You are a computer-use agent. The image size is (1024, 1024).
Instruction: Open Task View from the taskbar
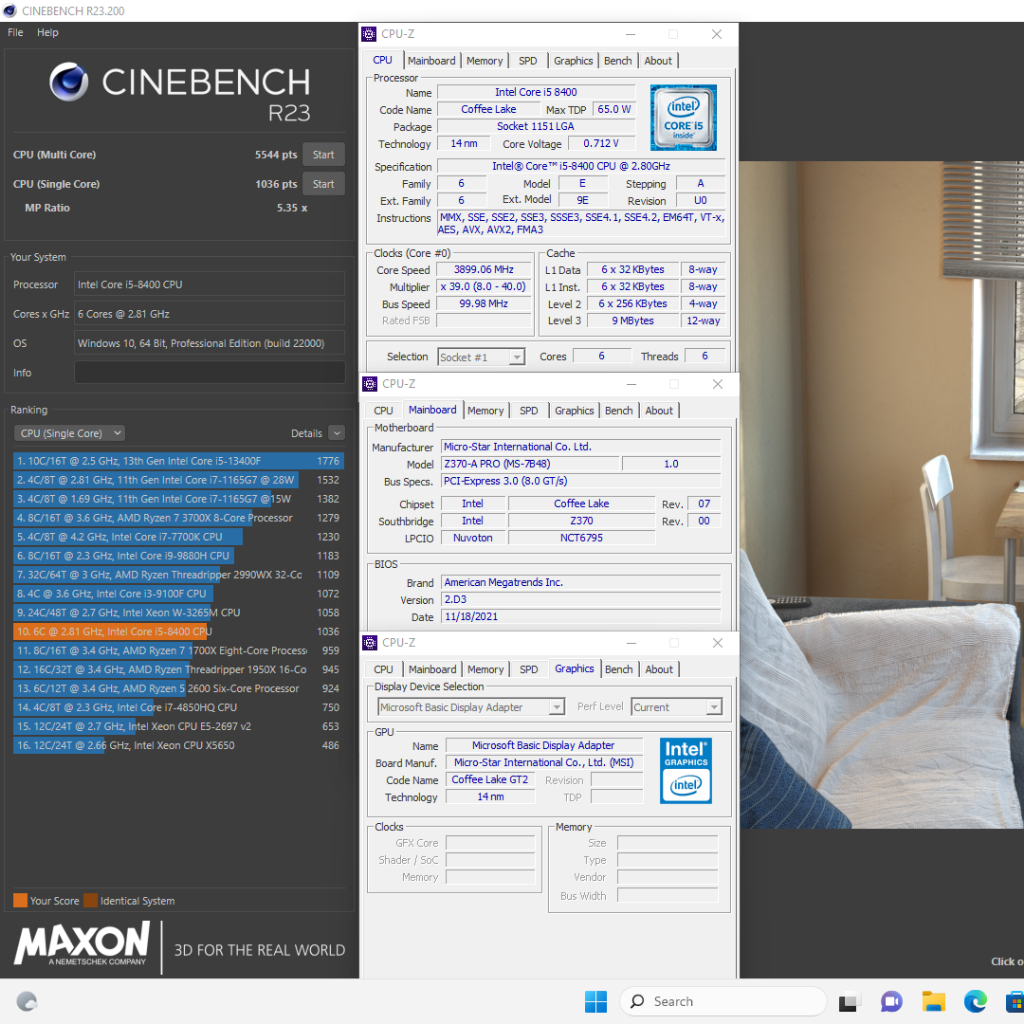849,1001
